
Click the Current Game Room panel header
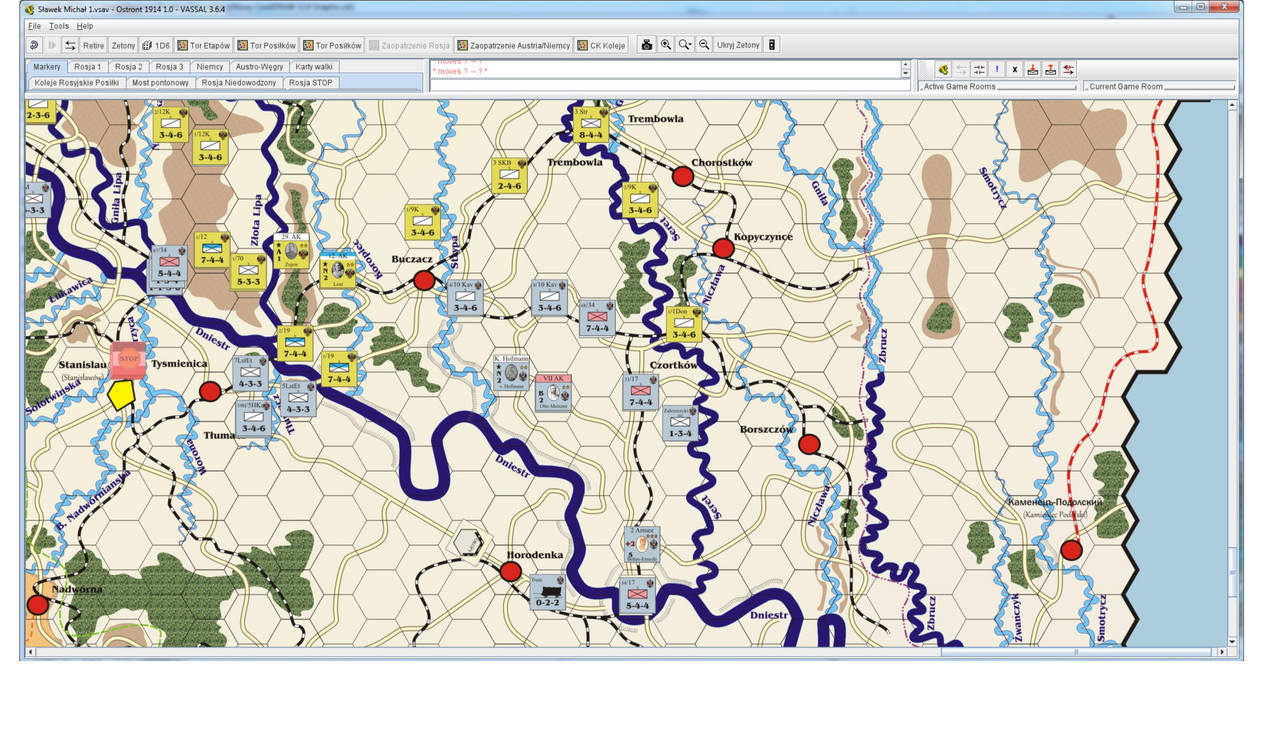point(1159,87)
